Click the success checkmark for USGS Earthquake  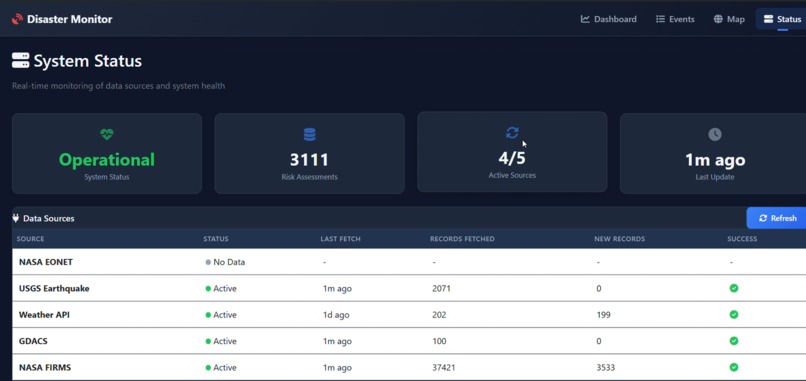pyautogui.click(x=734, y=288)
